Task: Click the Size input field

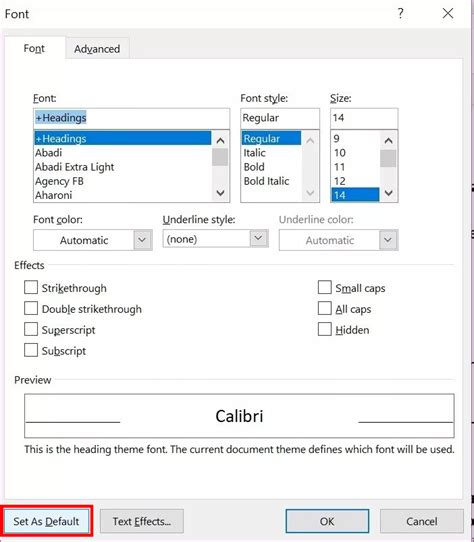Action: (x=364, y=118)
